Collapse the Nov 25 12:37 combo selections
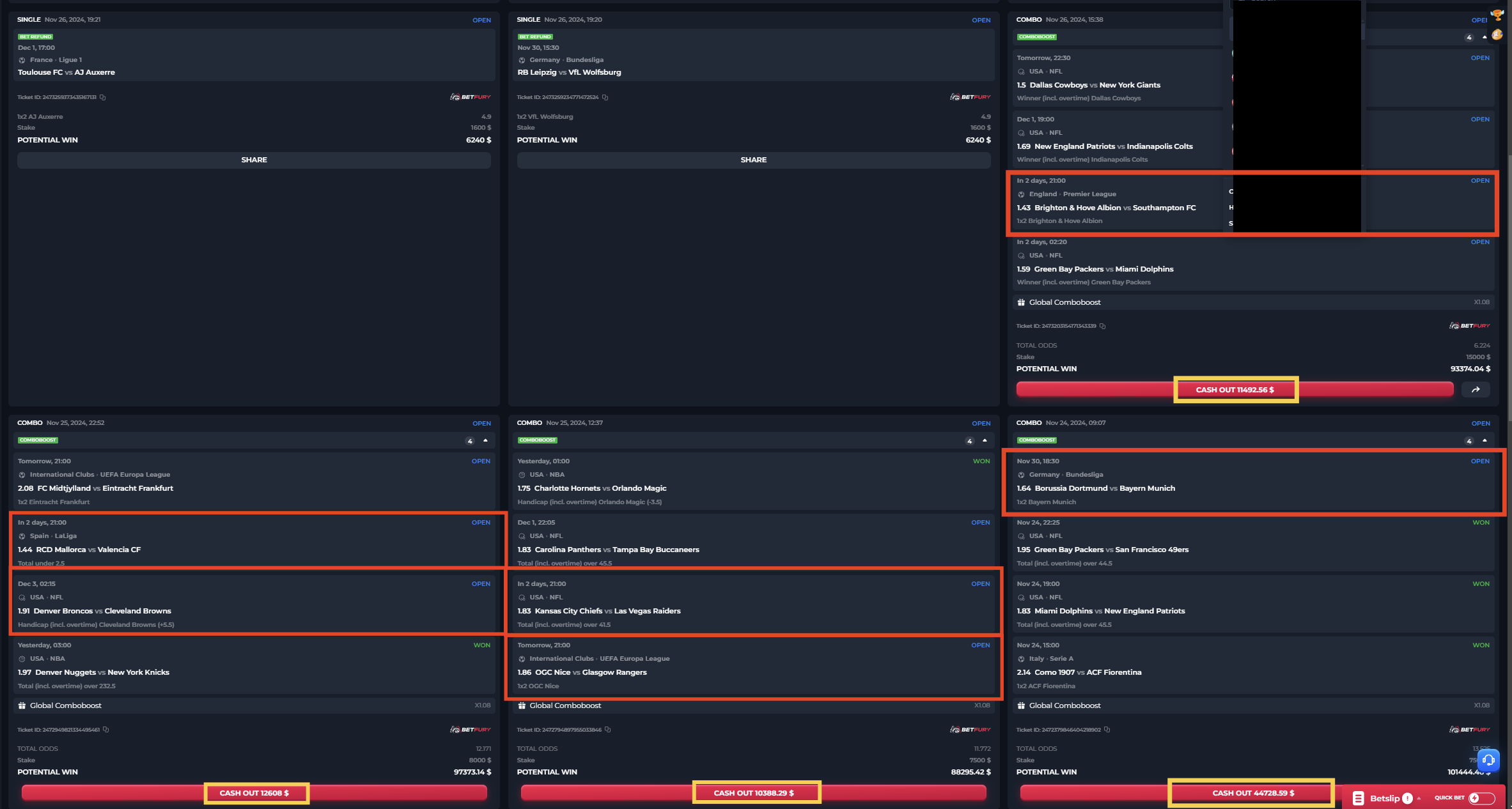Image resolution: width=1512 pixels, height=809 pixels. [x=985, y=440]
